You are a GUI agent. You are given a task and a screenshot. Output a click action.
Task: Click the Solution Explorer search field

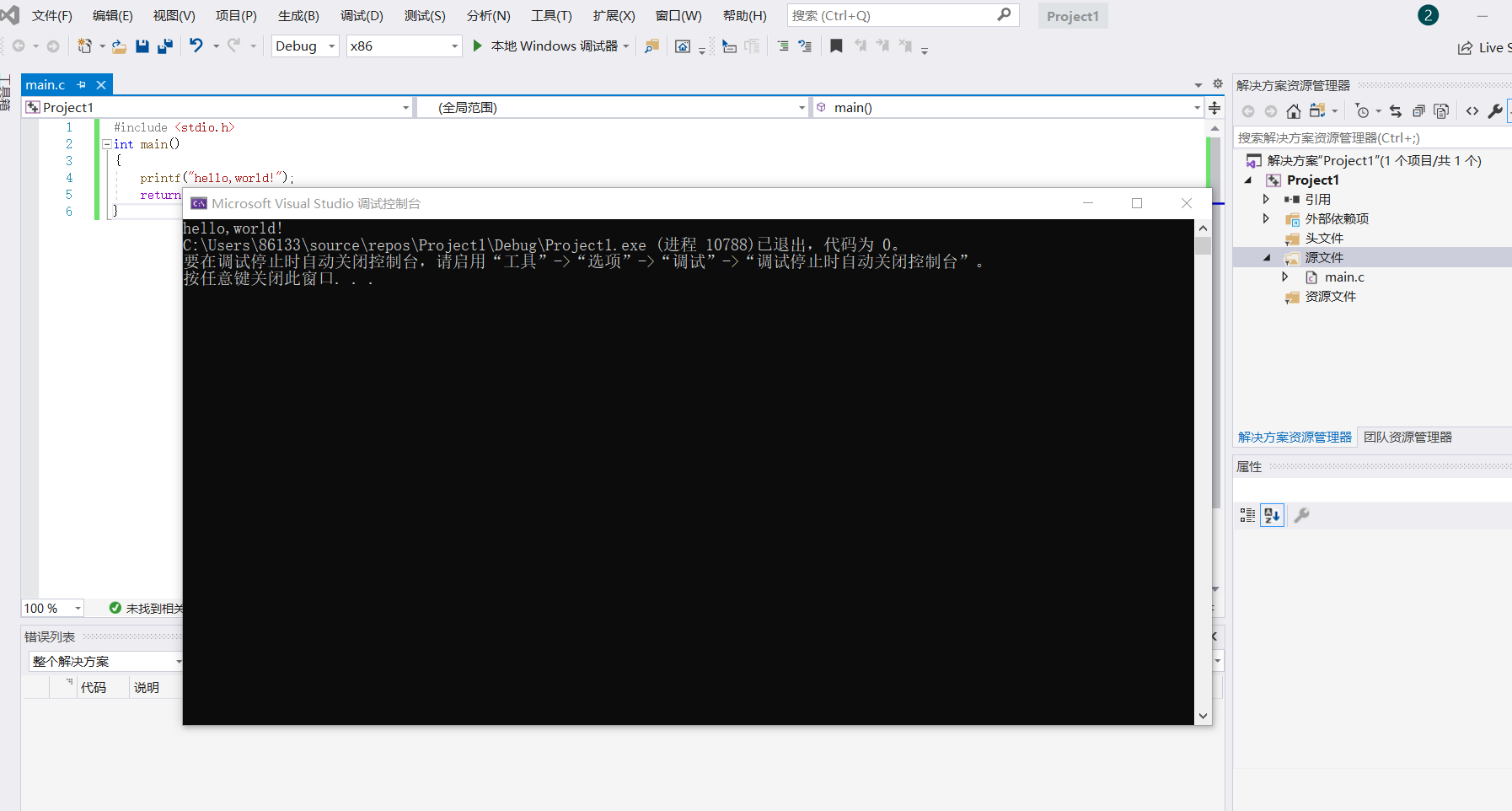pyautogui.click(x=1372, y=137)
